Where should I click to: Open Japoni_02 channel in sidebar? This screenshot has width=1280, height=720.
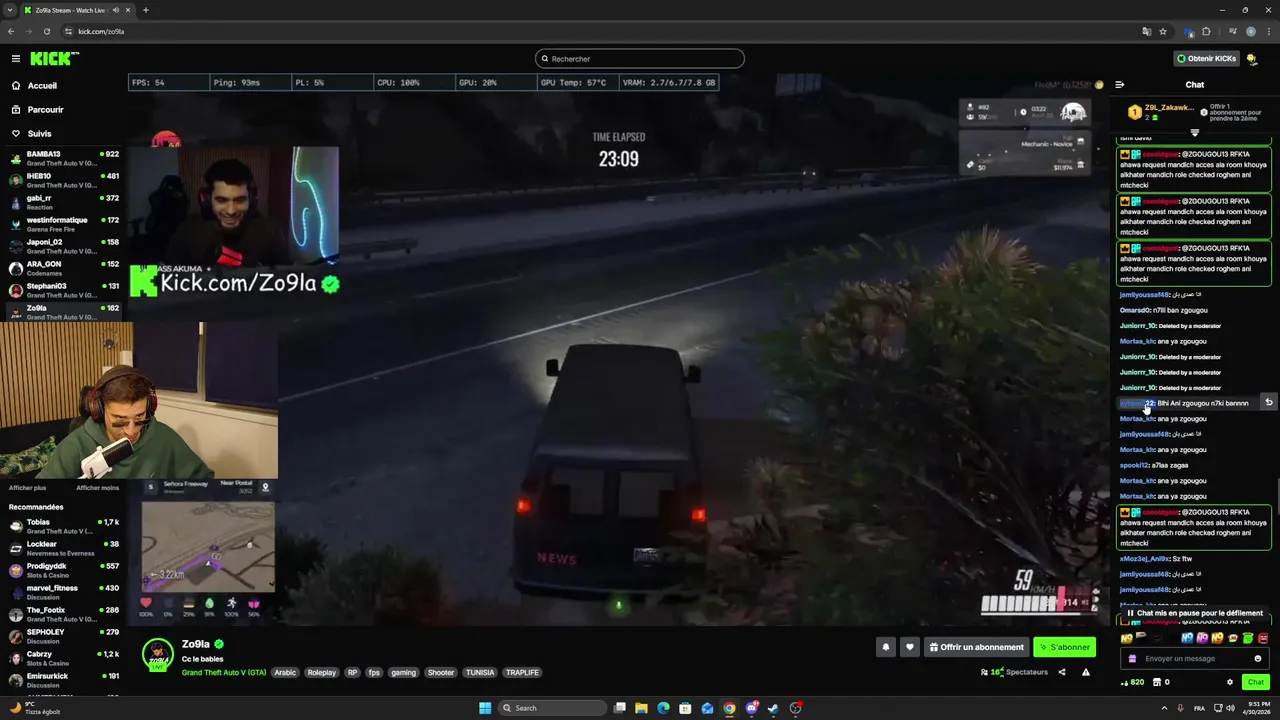point(64,245)
